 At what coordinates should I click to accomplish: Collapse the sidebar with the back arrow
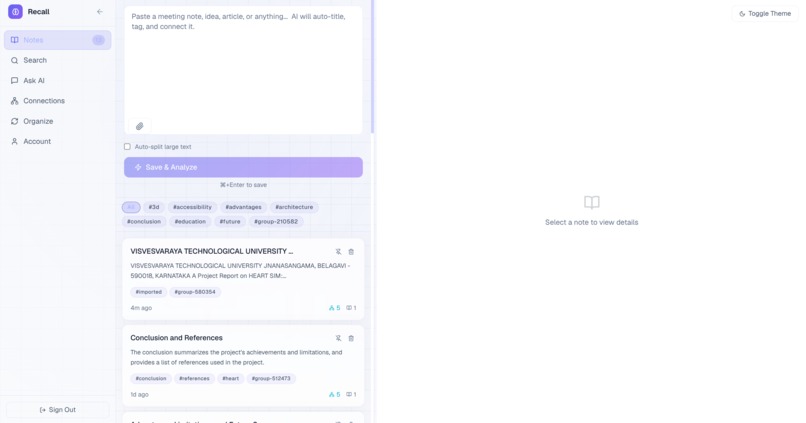coord(100,11)
